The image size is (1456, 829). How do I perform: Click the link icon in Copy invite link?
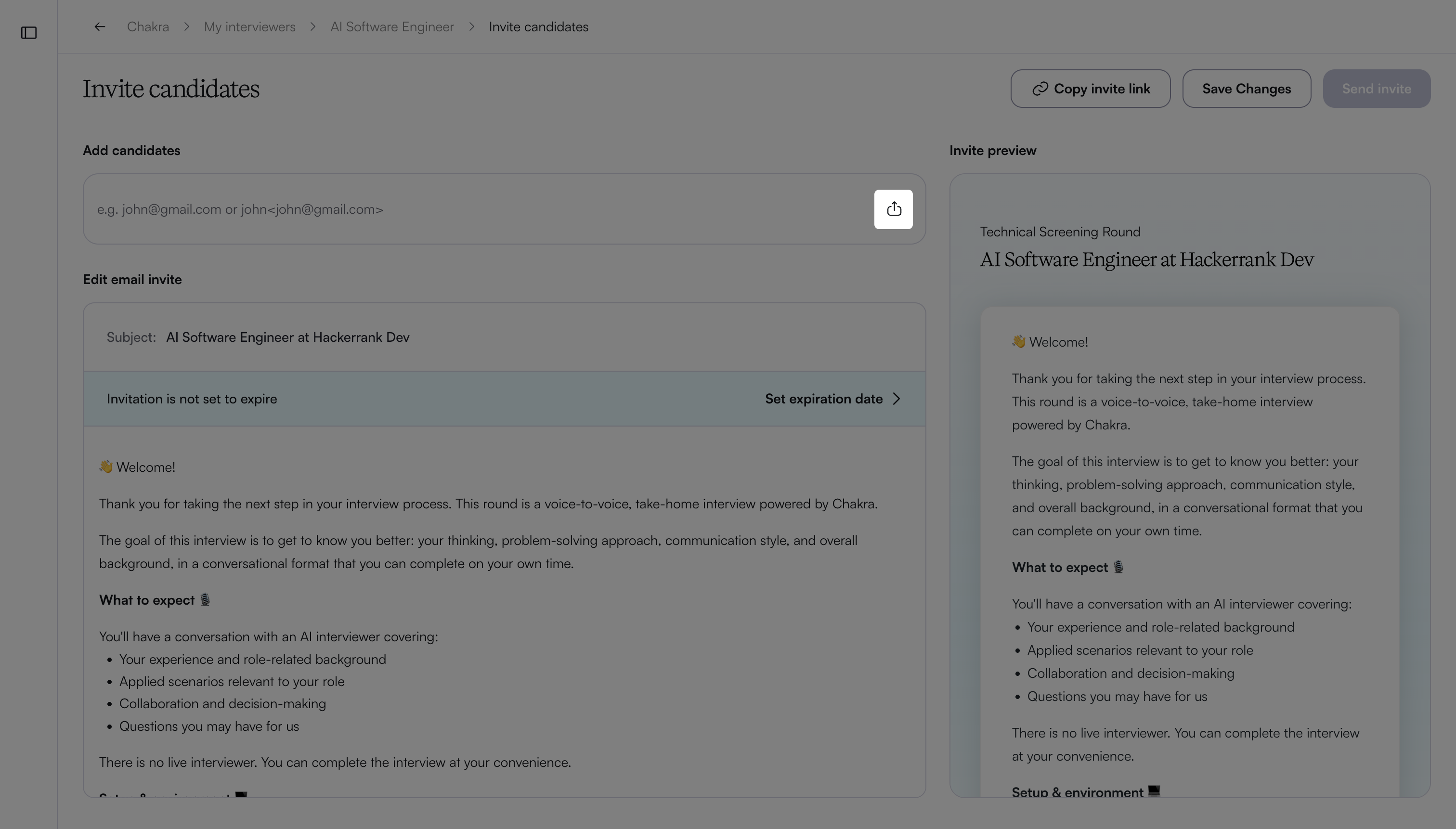1040,89
